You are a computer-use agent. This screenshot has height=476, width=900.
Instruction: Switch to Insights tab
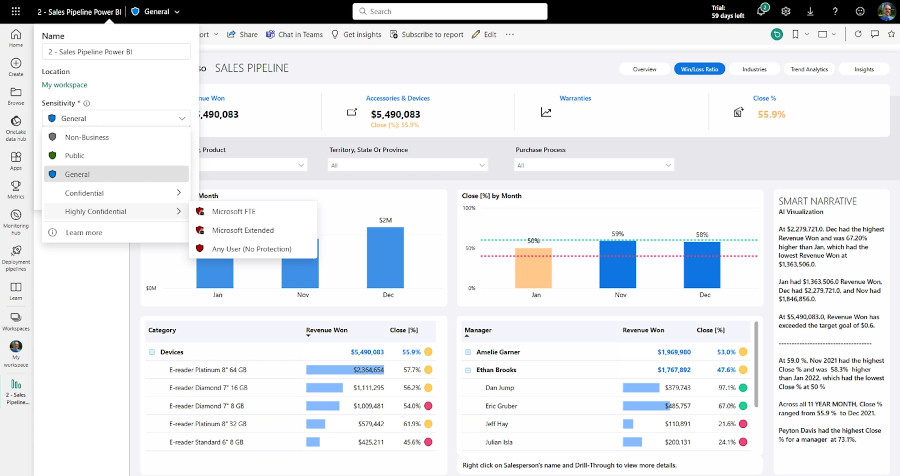coord(864,69)
